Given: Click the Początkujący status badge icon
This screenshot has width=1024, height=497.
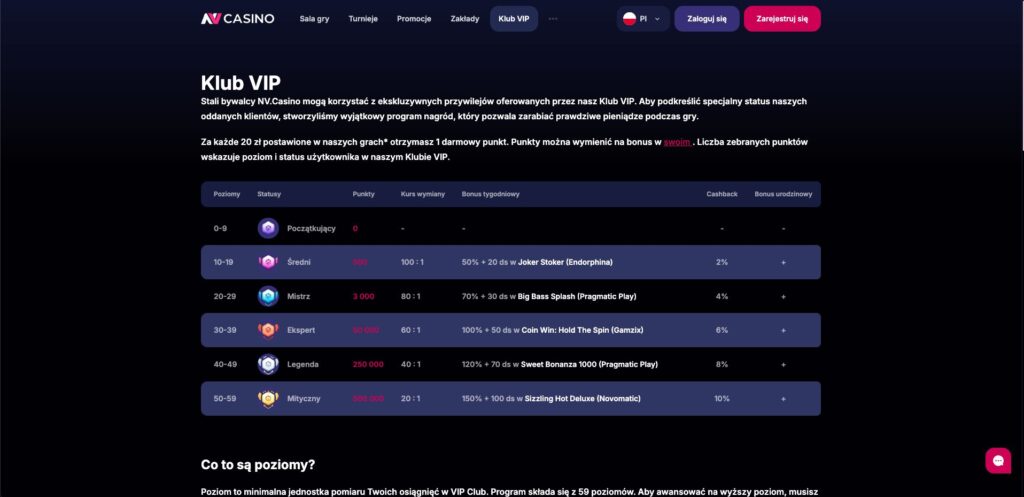Looking at the screenshot, I should pos(268,228).
